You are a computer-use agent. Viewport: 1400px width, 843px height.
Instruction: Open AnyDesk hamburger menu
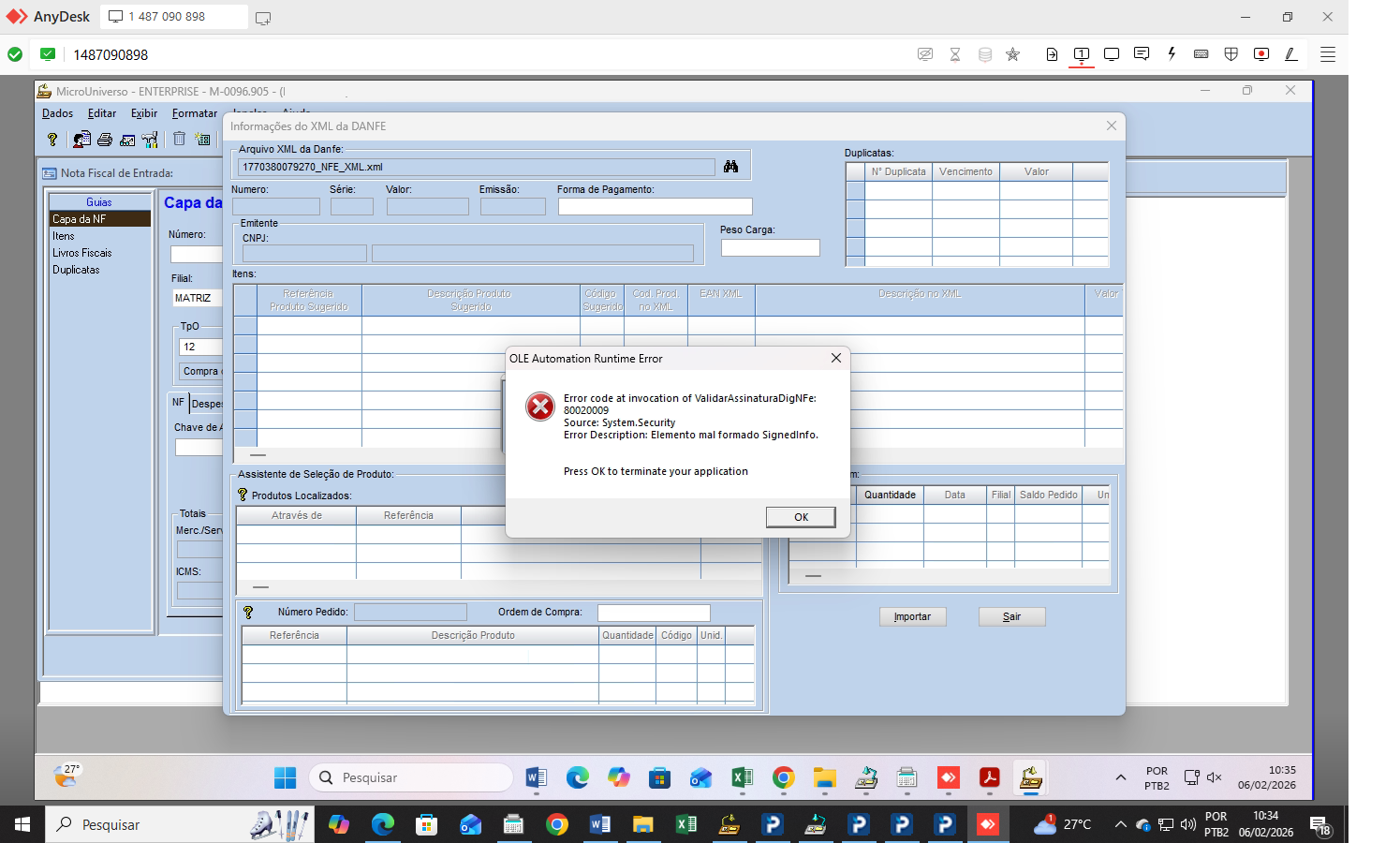[x=1328, y=54]
